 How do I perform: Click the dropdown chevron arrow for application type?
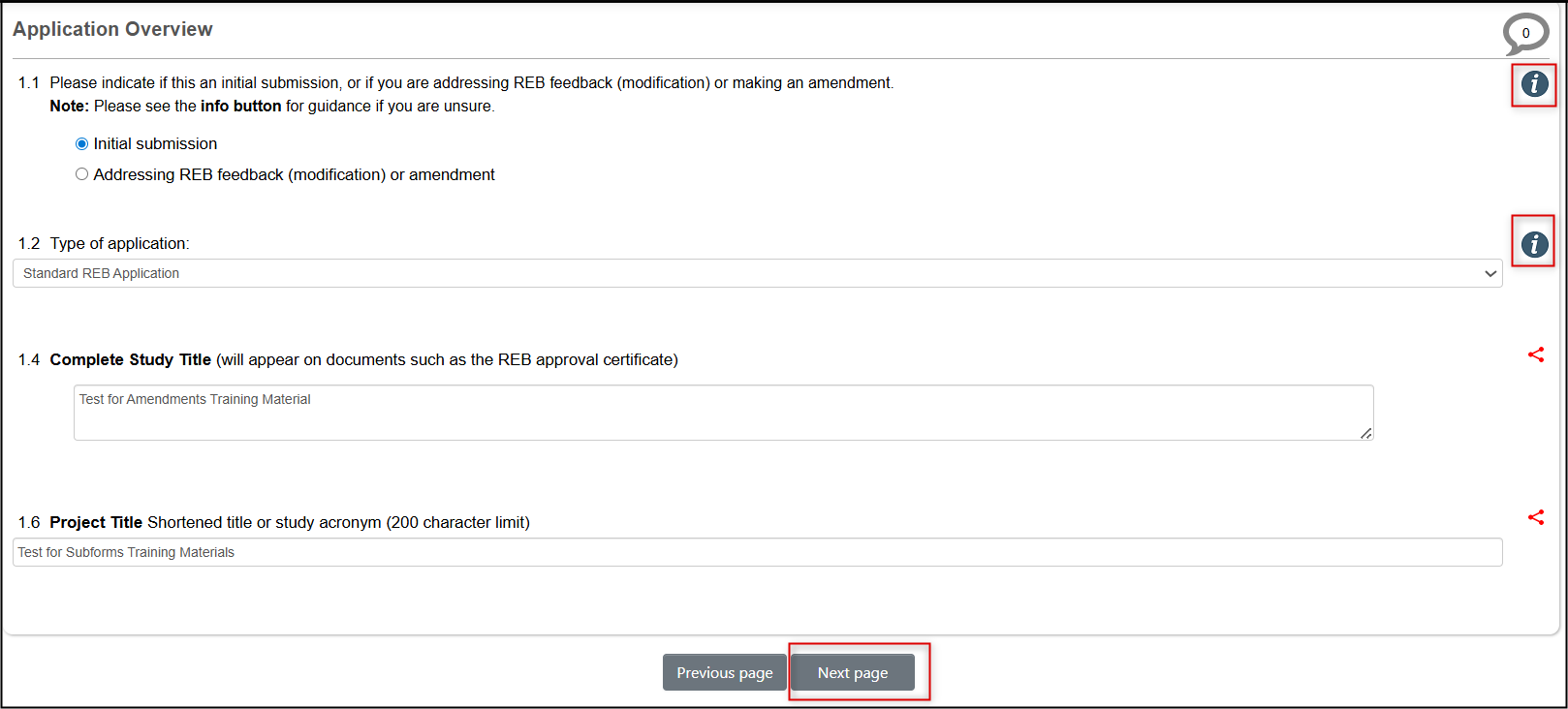[x=1490, y=273]
